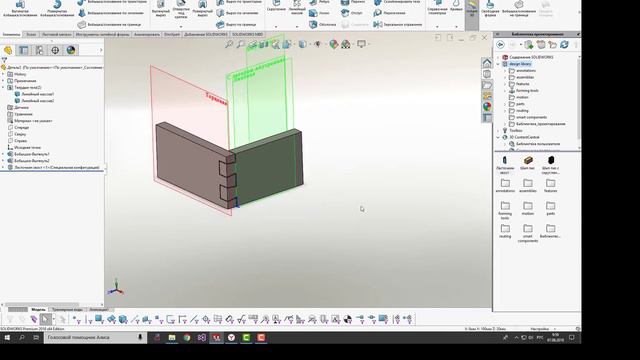The width and height of the screenshot is (640, 360).
Task: Click the Ласточкин хвост library thumbnail
Action: click(505, 164)
